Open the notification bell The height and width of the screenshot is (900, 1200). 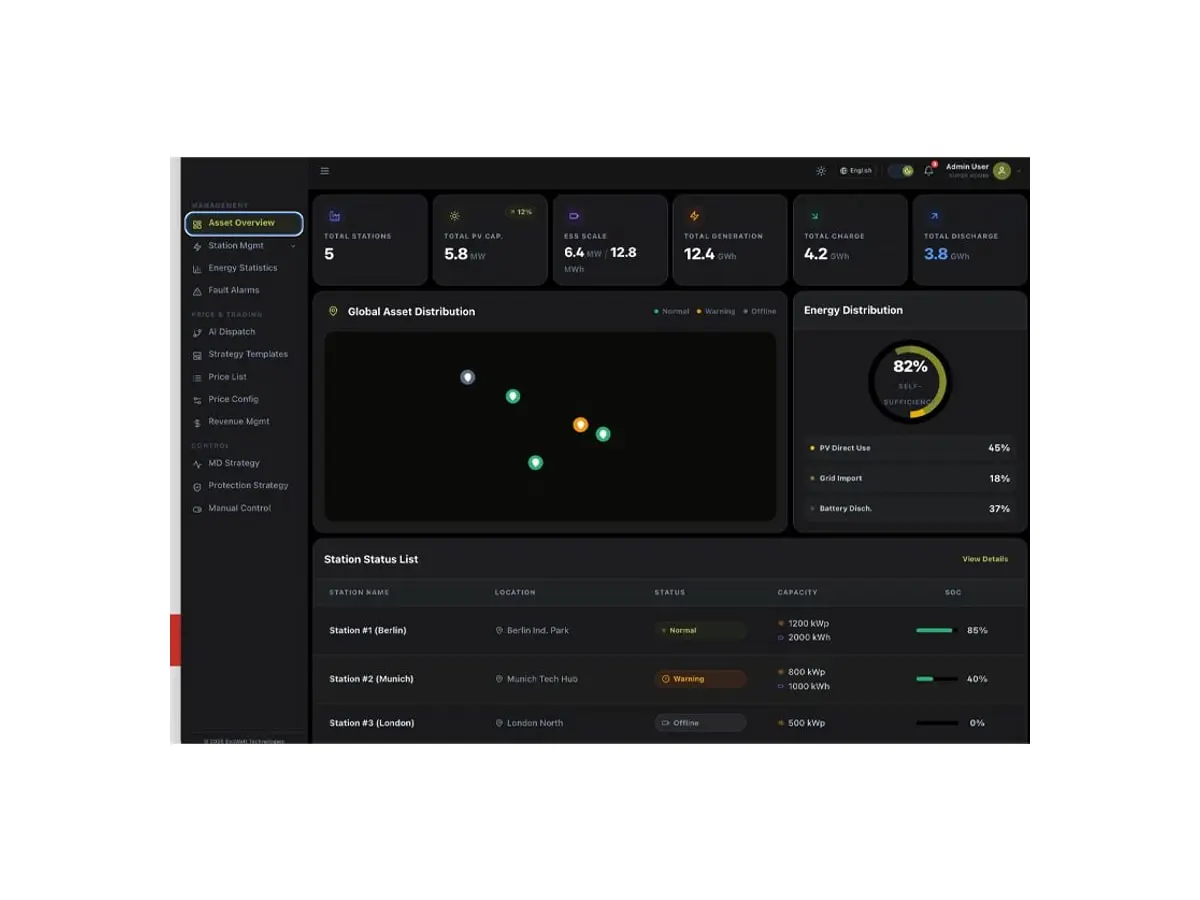[929, 171]
